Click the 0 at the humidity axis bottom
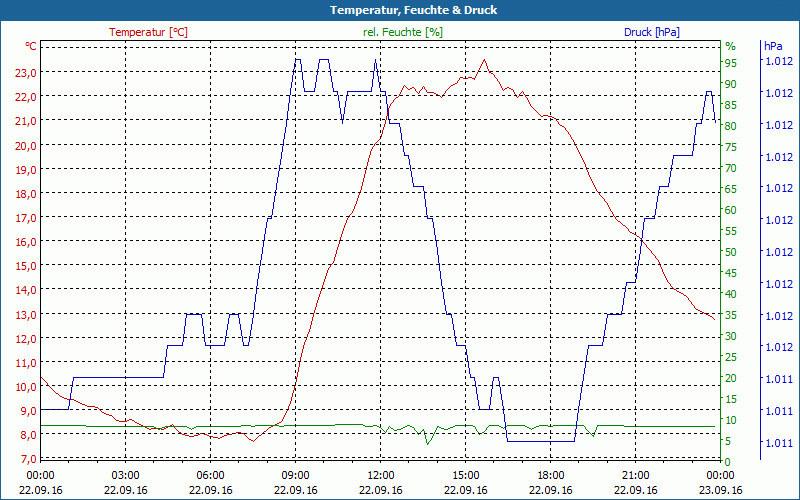This screenshot has height=500, width=800. tap(728, 462)
